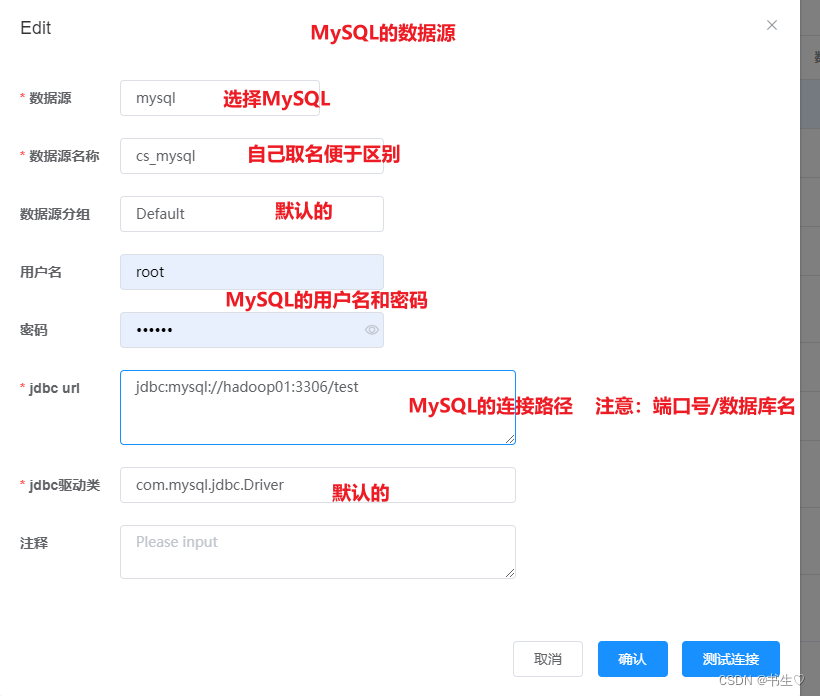
Task: Click the jdbc驱动类 field label
Action: tap(64, 485)
